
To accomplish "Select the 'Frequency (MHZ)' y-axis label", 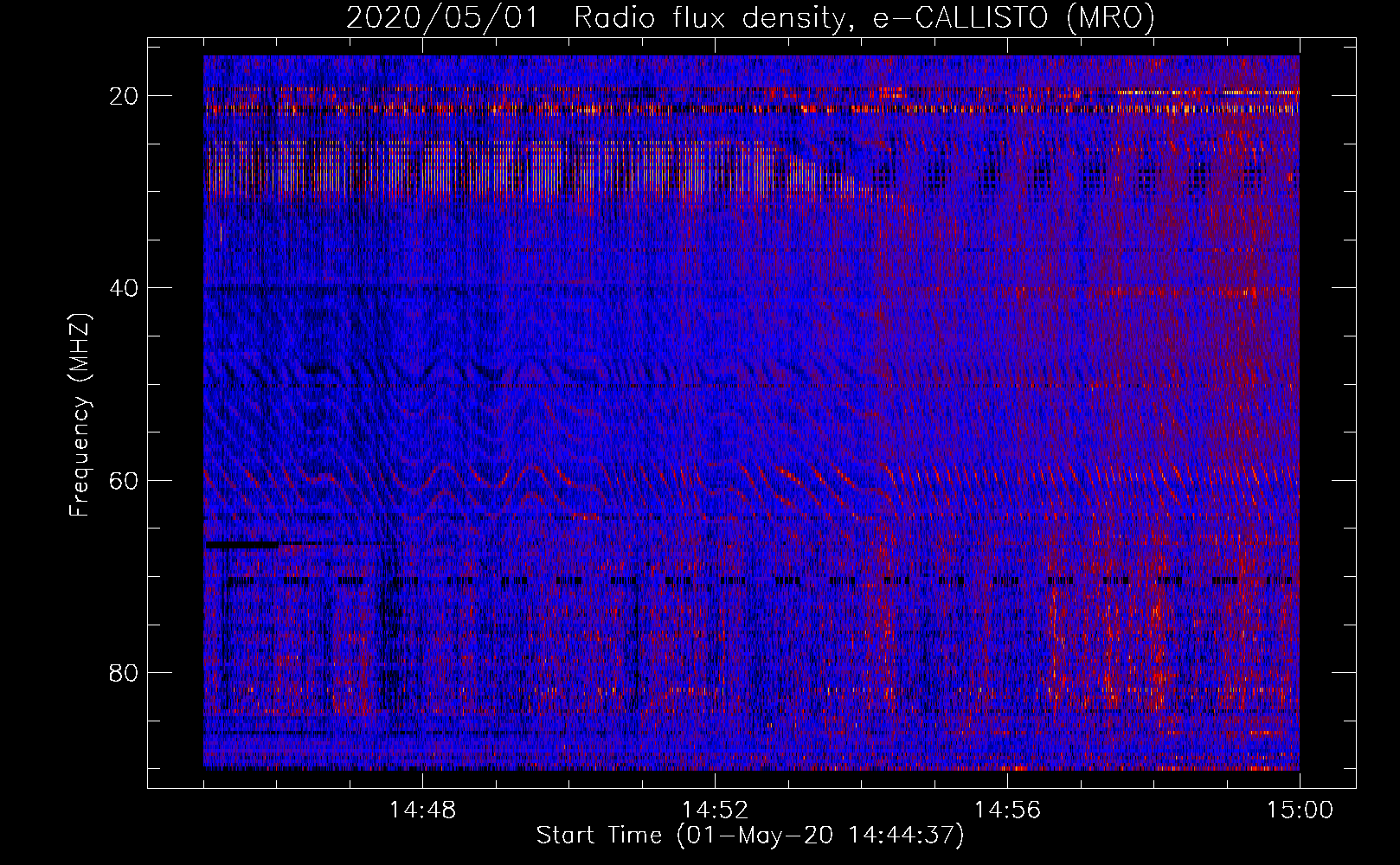I will 80,414.
